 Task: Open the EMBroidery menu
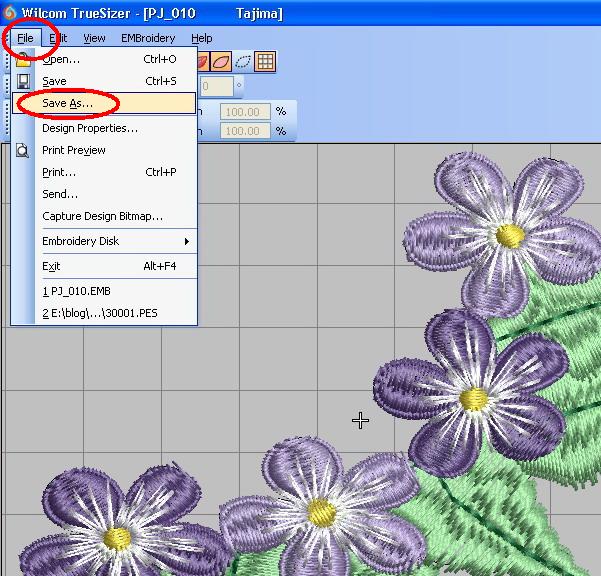148,38
